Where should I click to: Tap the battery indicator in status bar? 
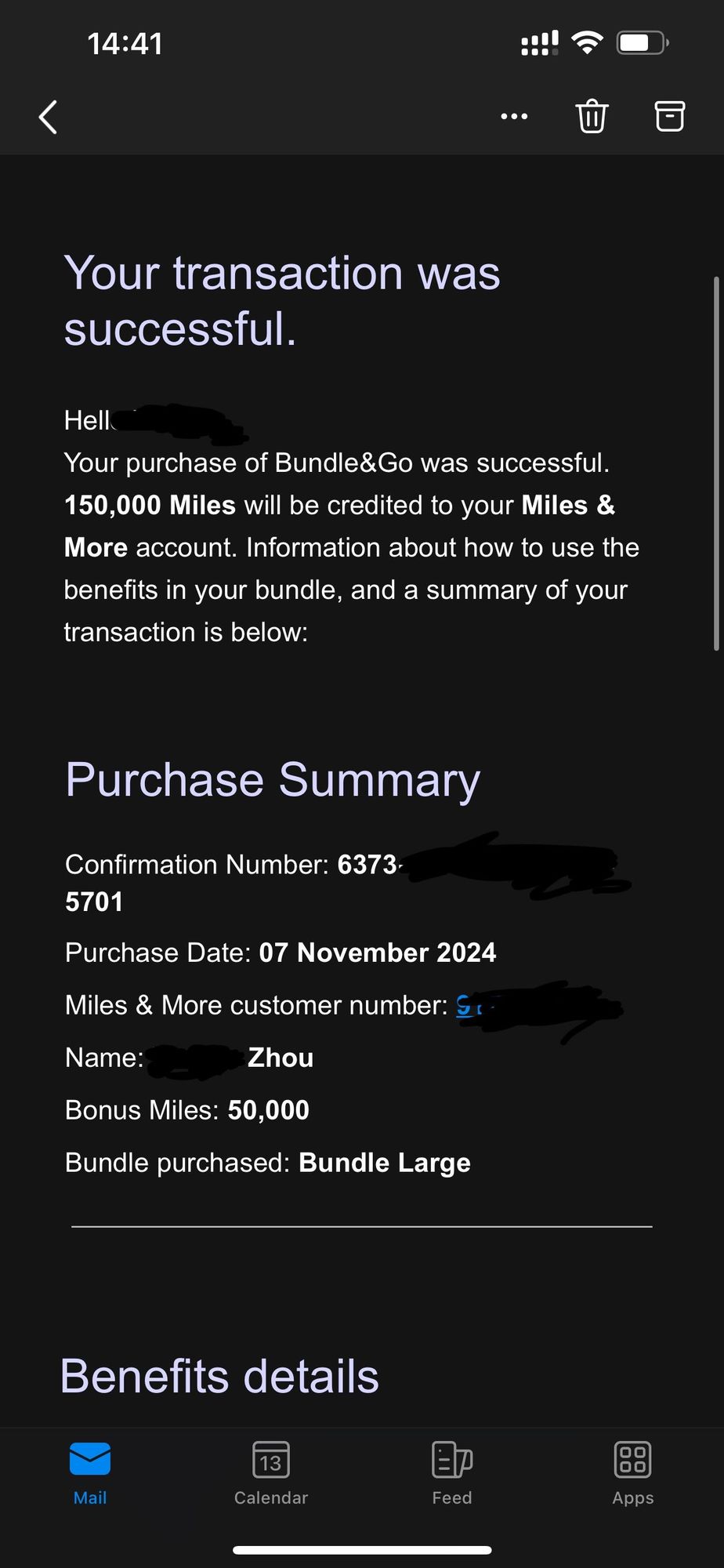pos(642,42)
